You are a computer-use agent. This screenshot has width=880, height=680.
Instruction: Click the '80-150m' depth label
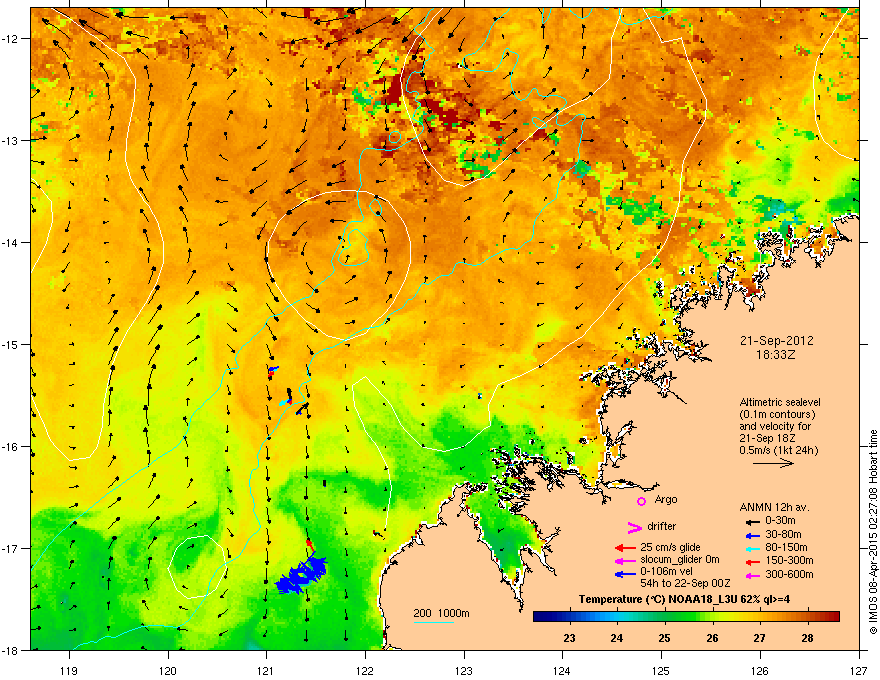pos(786,547)
